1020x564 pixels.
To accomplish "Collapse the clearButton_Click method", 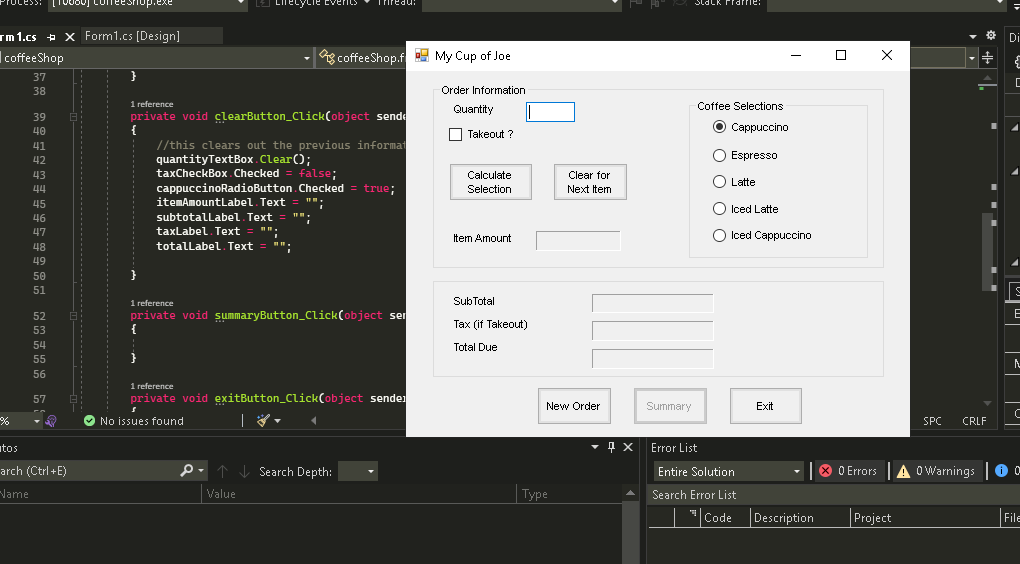I will click(x=73, y=117).
